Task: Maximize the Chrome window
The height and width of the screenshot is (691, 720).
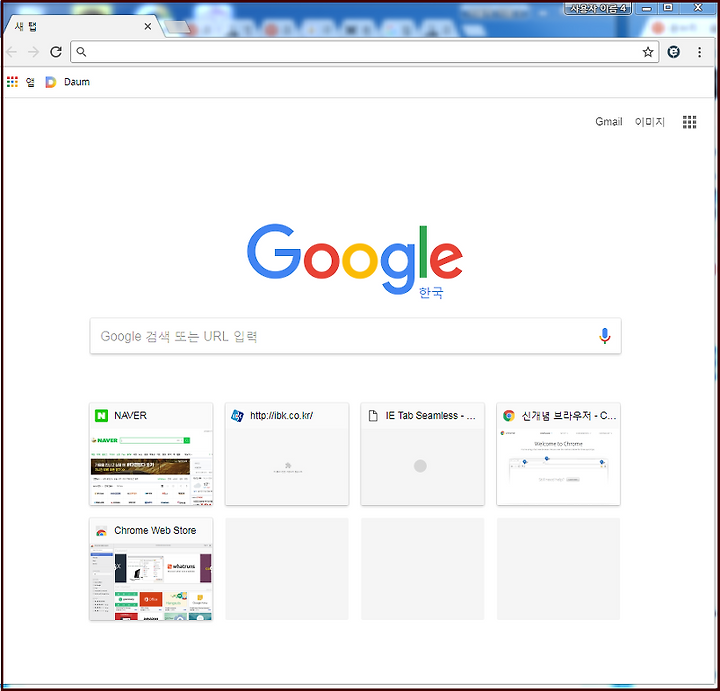Action: (668, 8)
